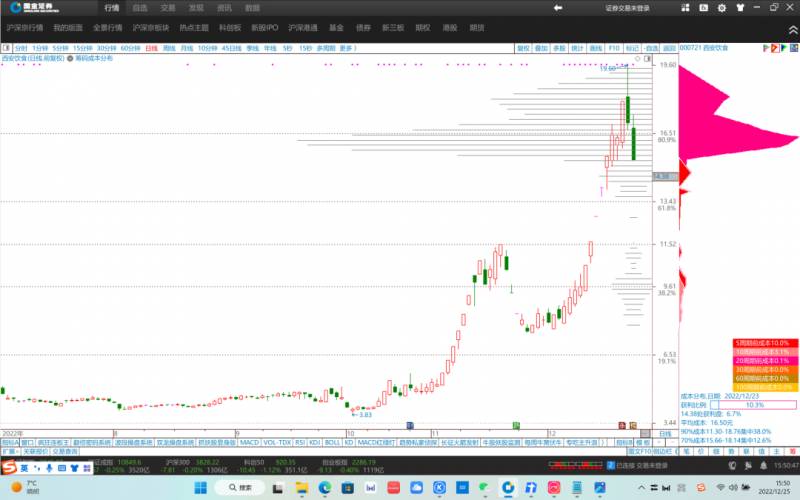Expand the 扩展 panel at bottom left
Screen dimensions: 800x500
(9, 452)
